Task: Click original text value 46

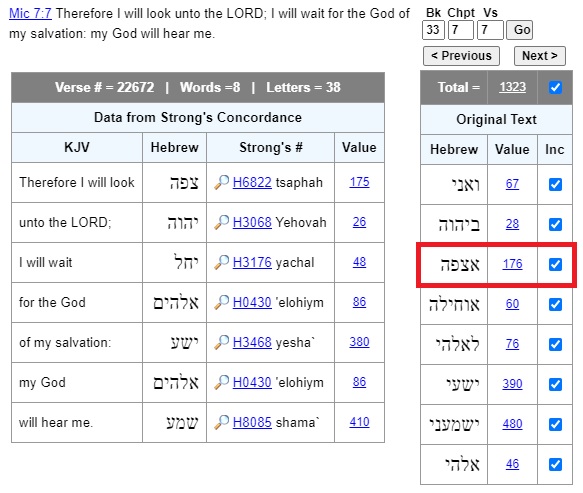Action: pos(512,464)
